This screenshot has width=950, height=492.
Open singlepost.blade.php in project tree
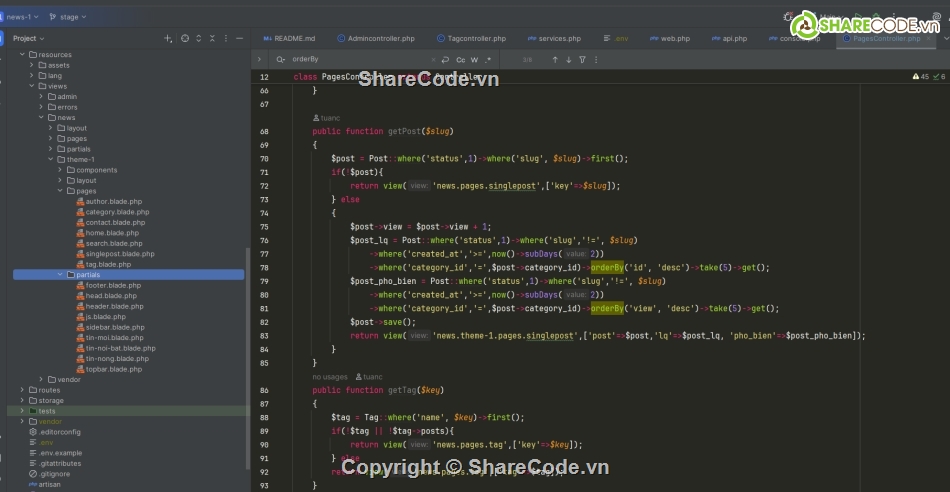[119, 254]
